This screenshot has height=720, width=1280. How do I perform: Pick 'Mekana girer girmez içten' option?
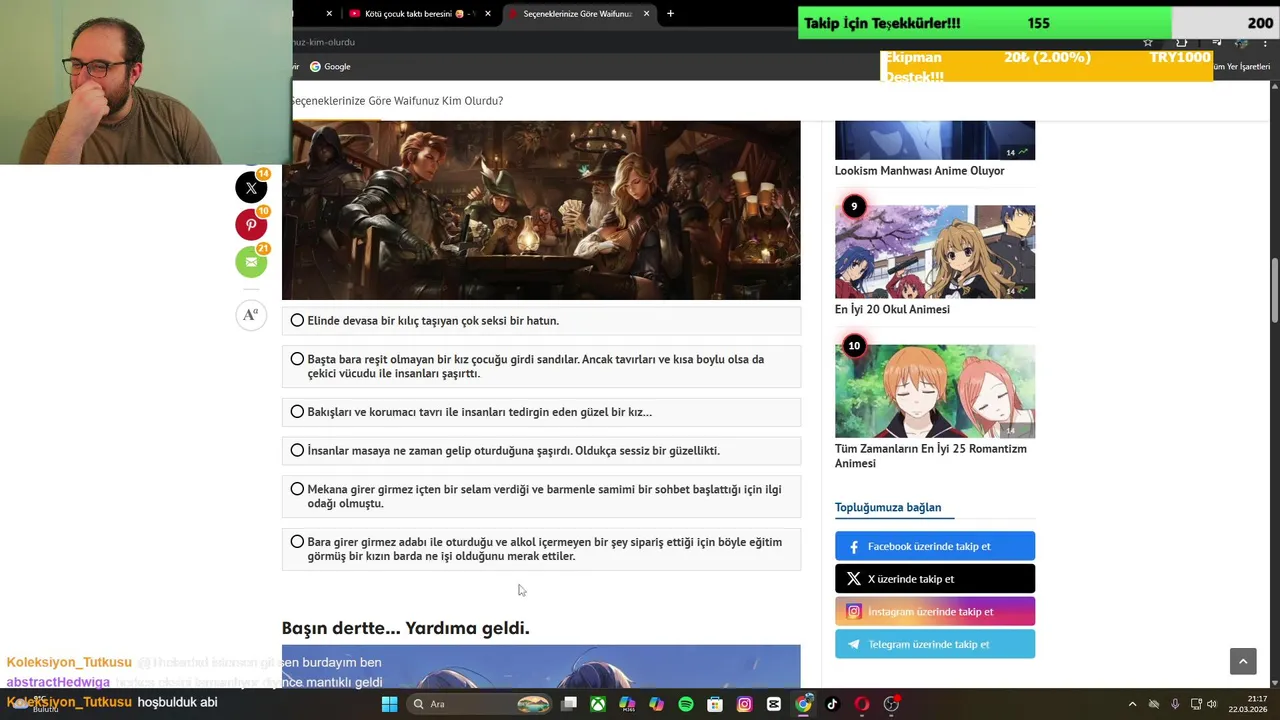(541, 496)
